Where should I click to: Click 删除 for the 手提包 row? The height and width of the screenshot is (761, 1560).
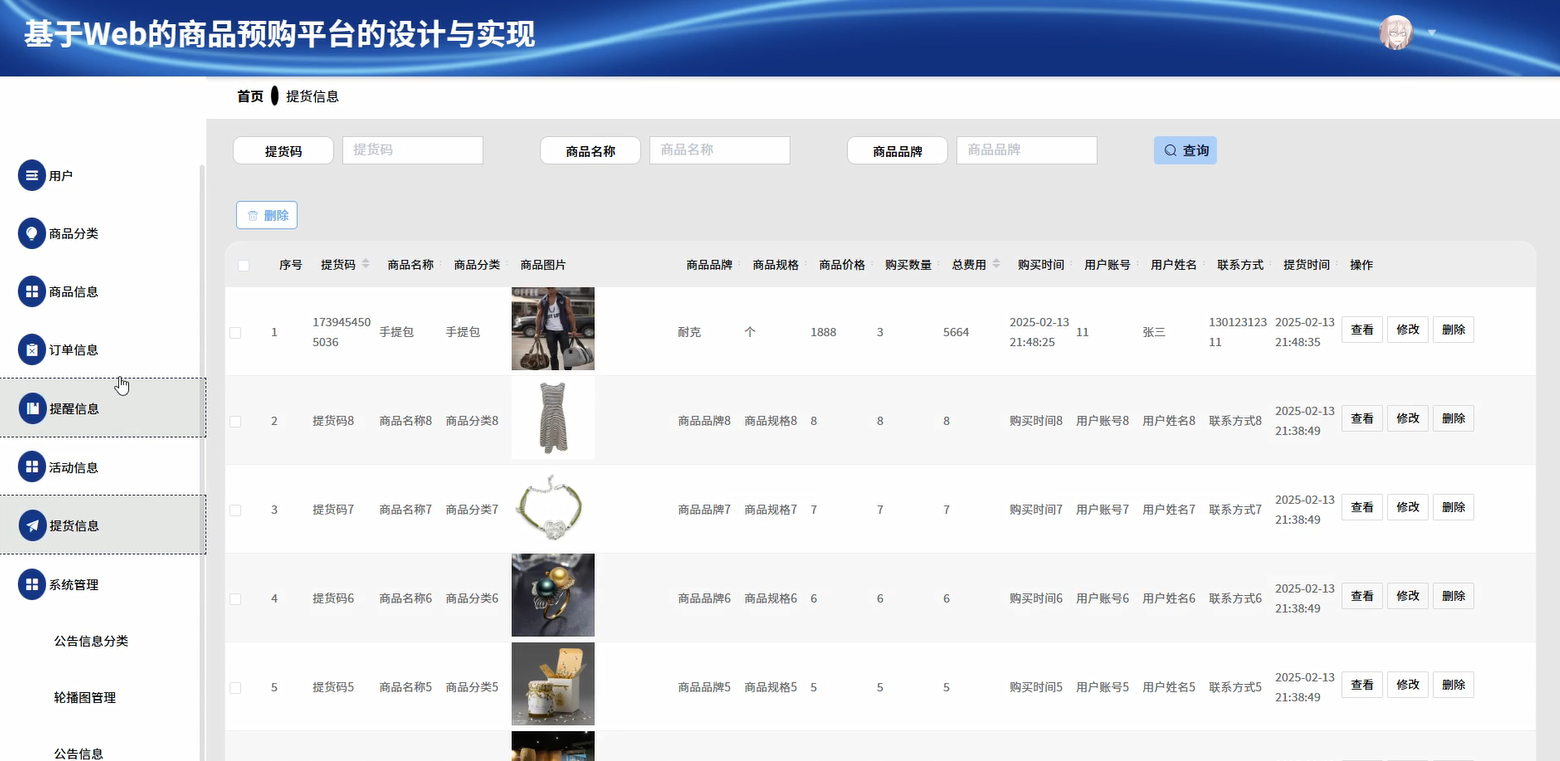(x=1453, y=329)
